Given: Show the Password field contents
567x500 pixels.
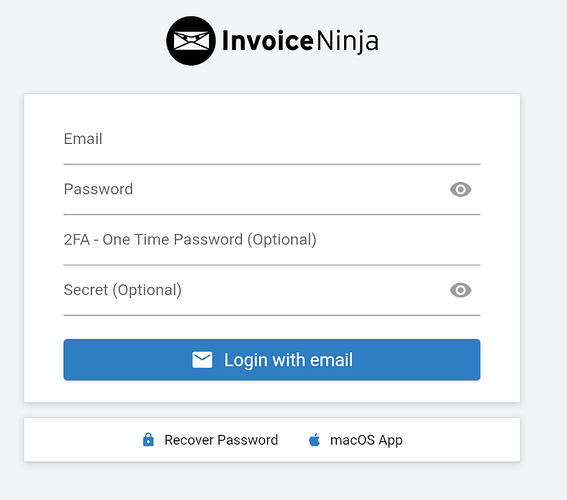Looking at the screenshot, I should [460, 189].
